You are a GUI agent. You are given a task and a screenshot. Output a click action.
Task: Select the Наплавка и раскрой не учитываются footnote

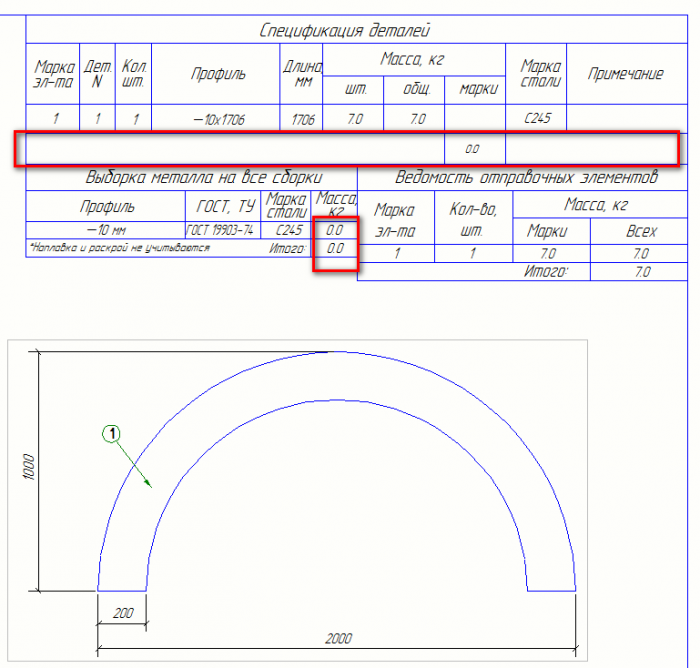(x=120, y=248)
